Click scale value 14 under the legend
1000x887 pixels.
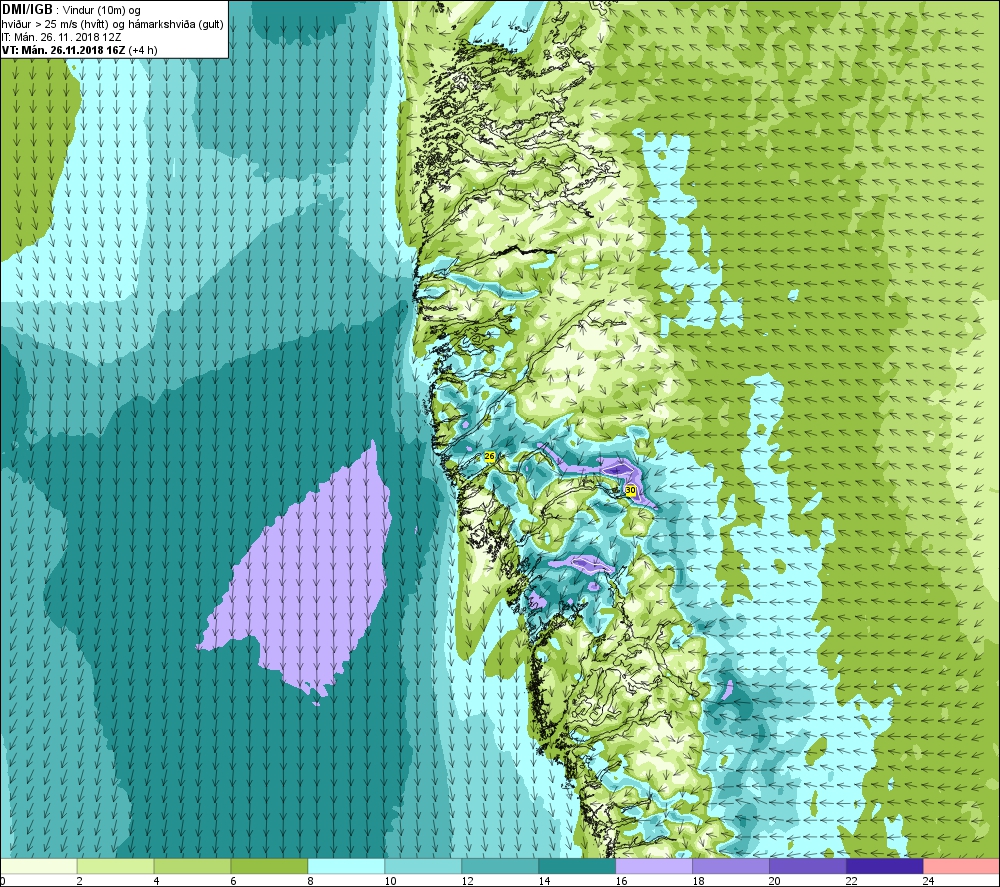(x=544, y=881)
